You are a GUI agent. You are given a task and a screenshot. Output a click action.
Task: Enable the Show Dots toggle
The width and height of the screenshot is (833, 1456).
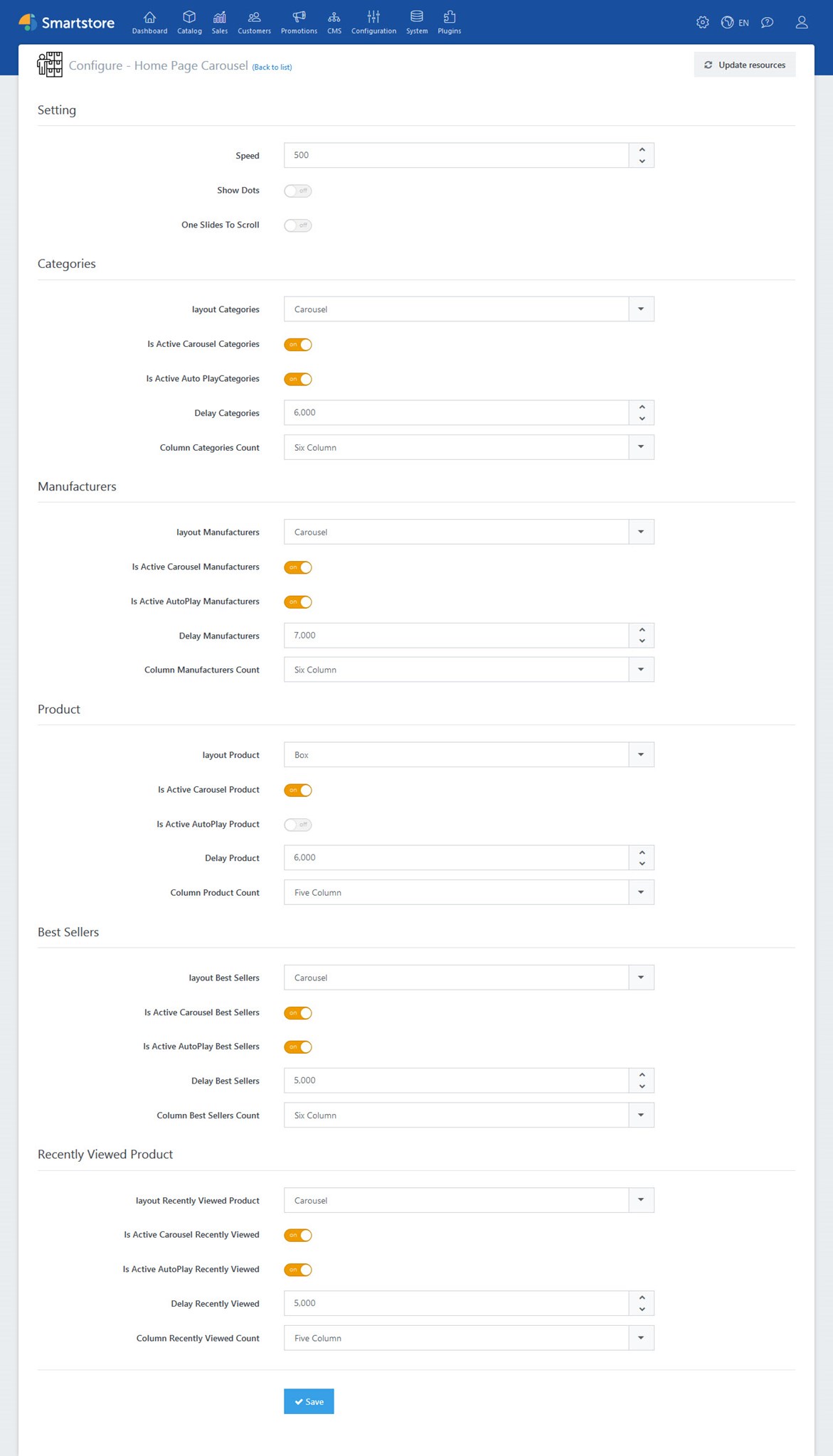point(297,191)
